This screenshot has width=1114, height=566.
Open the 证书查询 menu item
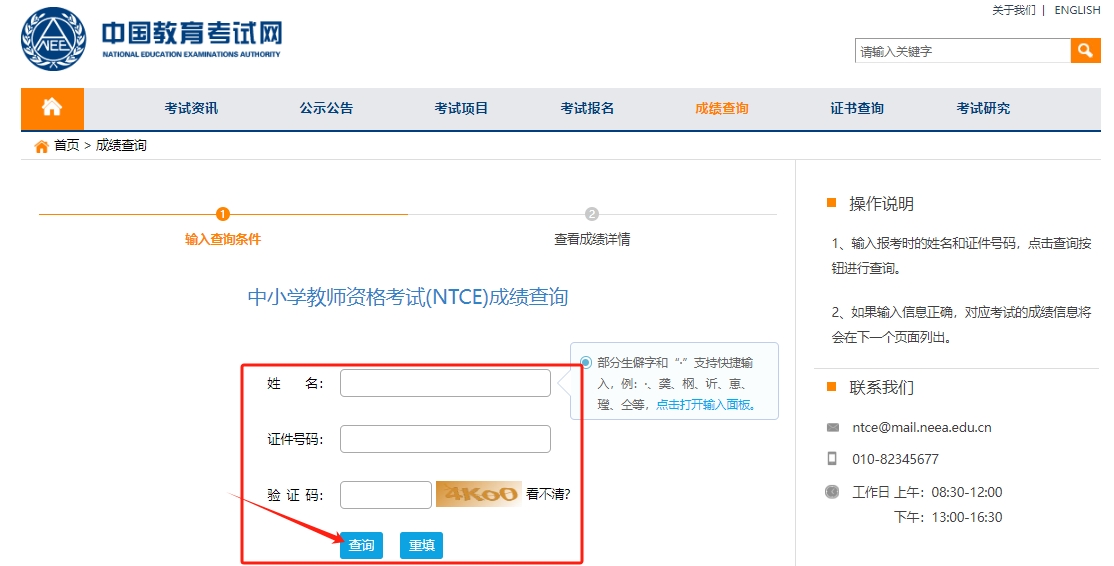pos(857,108)
